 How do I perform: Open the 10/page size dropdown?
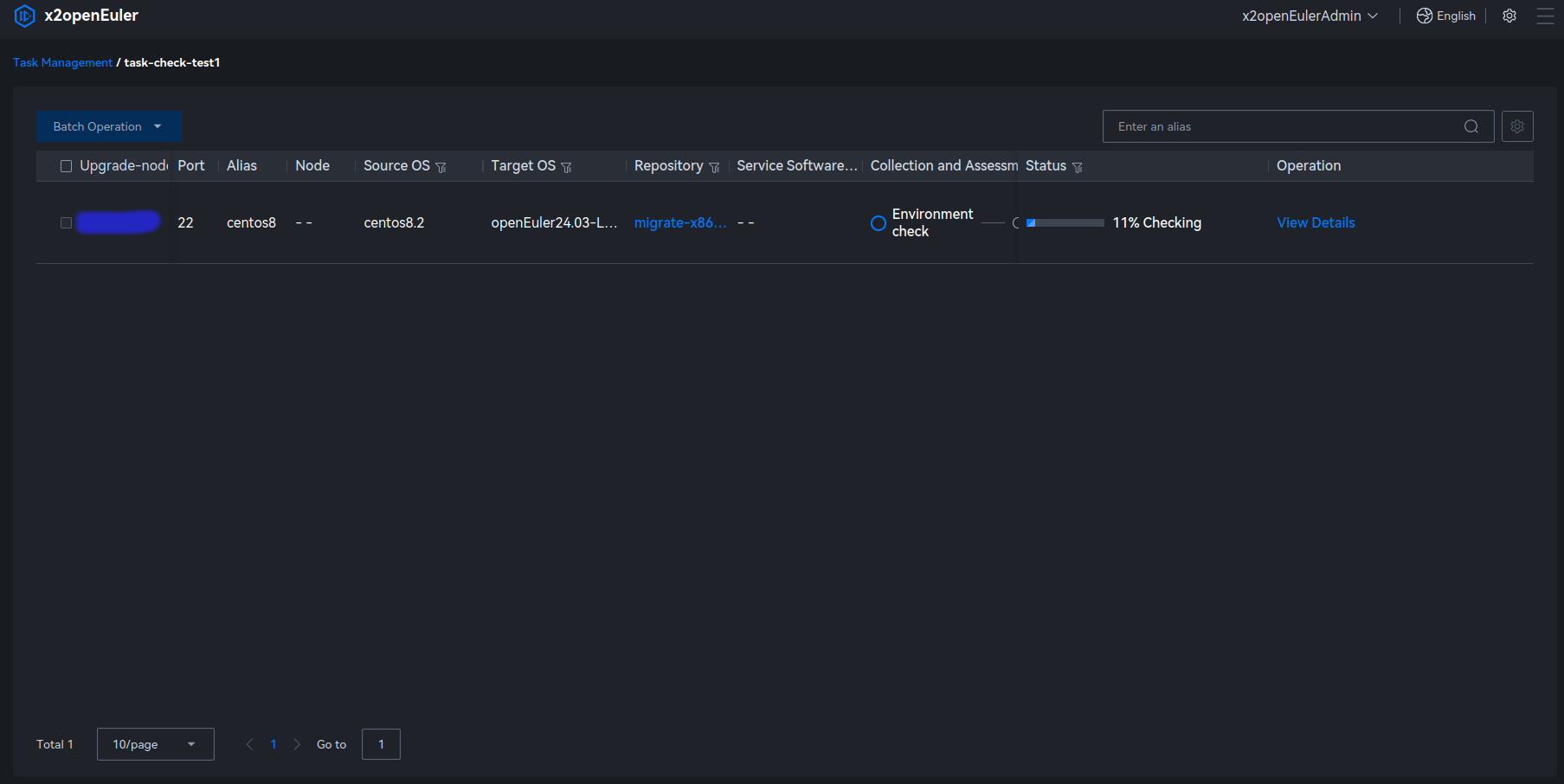pyautogui.click(x=155, y=744)
